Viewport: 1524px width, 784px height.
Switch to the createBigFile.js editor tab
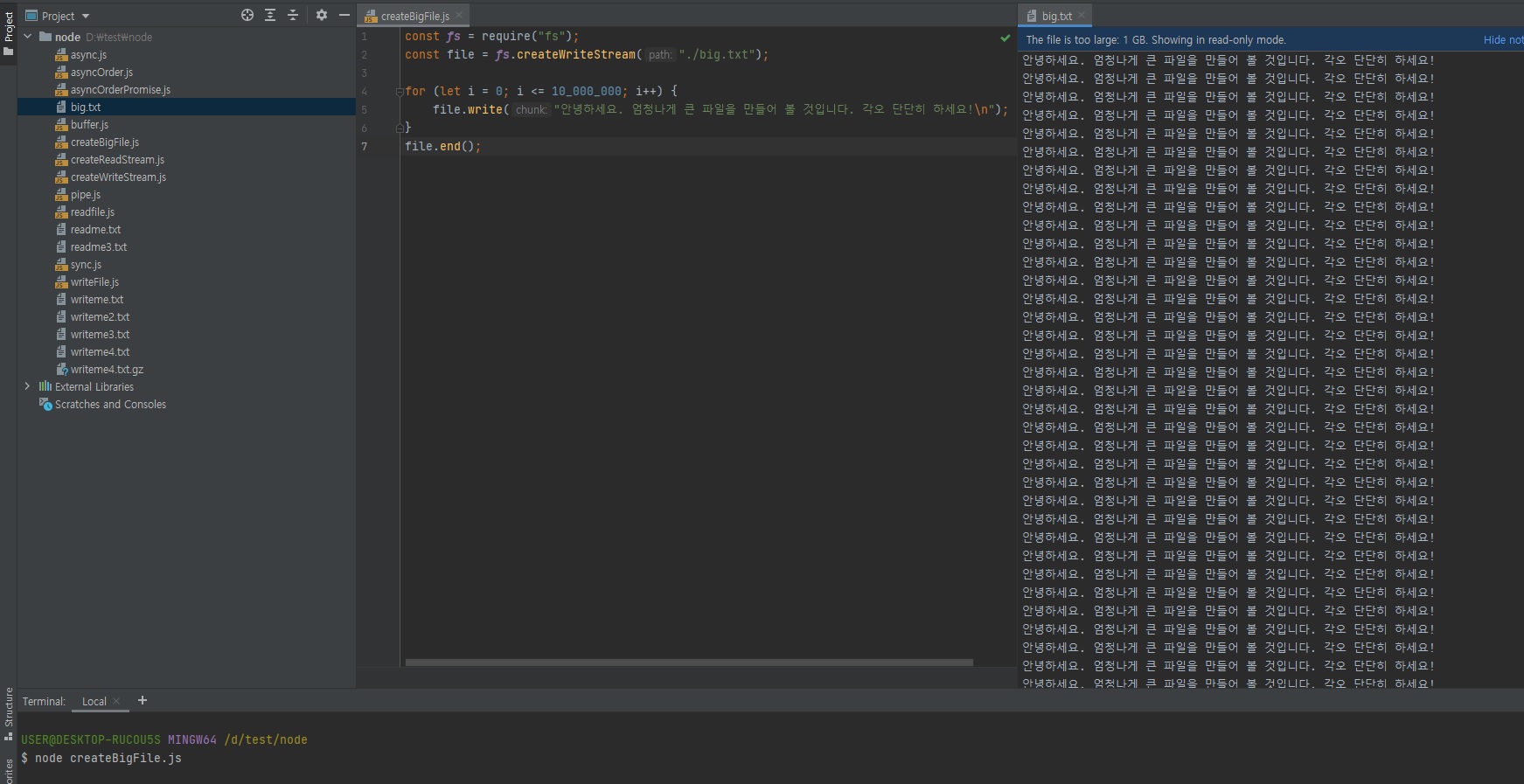click(414, 16)
